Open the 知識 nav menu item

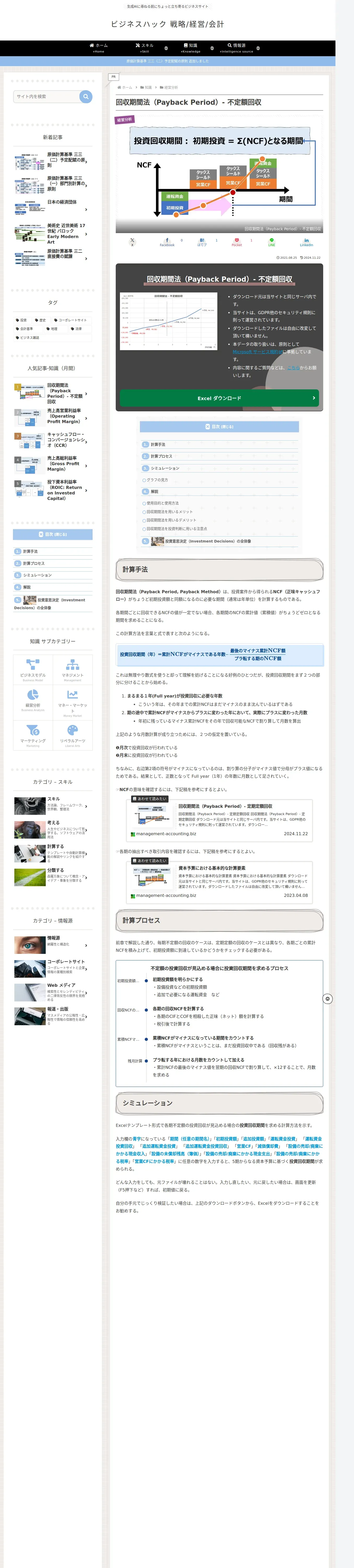tap(190, 48)
